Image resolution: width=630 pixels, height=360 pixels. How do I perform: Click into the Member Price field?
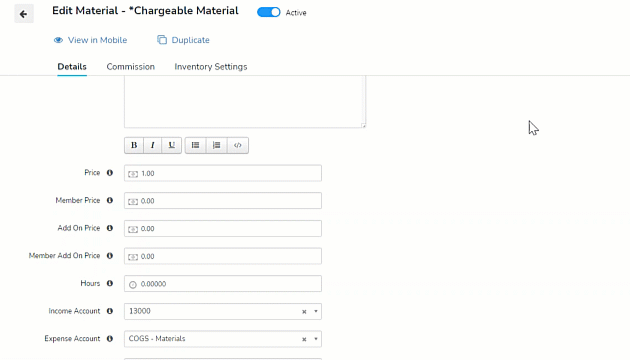(x=223, y=201)
